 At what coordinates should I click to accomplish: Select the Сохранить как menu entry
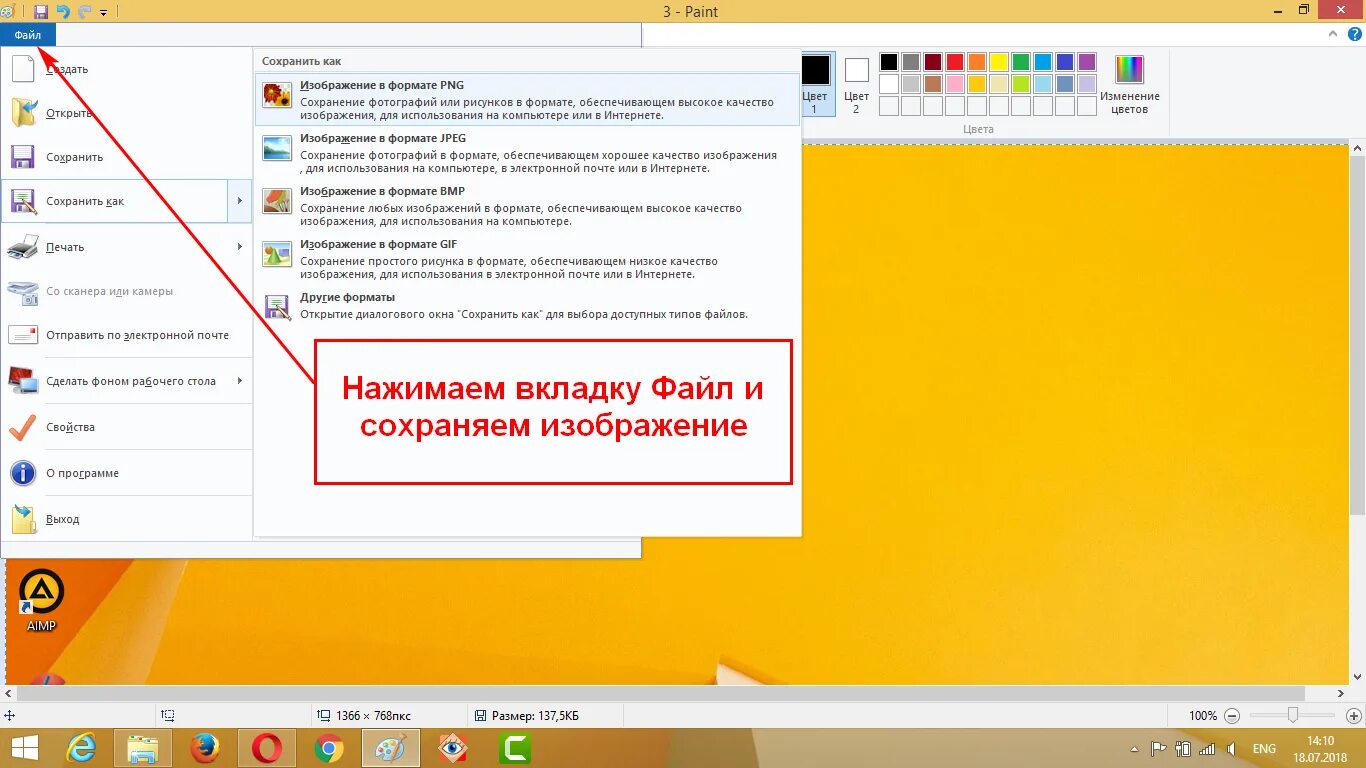pos(115,201)
